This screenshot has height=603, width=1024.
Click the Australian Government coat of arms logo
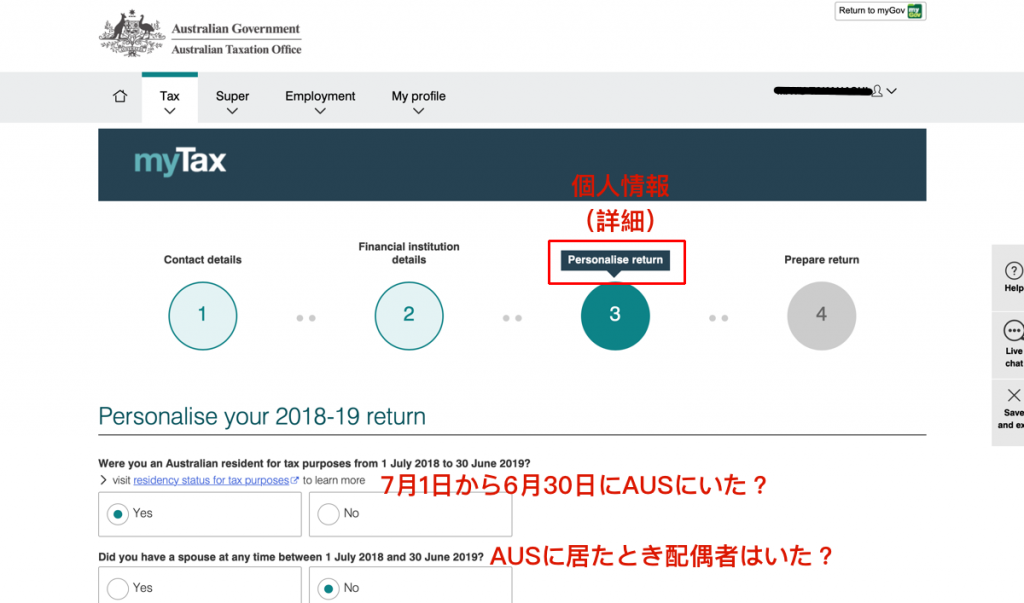tap(133, 34)
